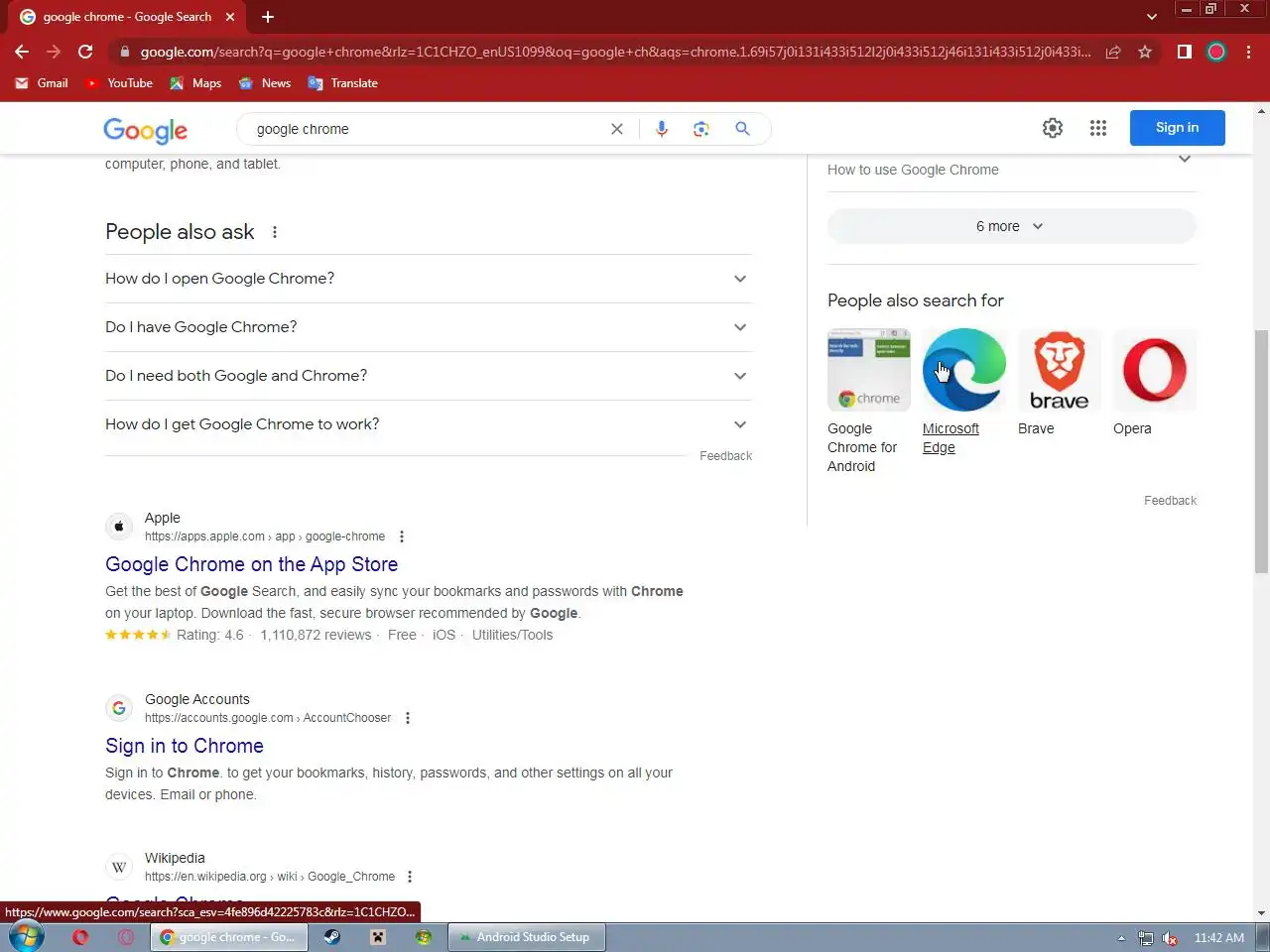Image resolution: width=1270 pixels, height=952 pixels.
Task: Clear the search box with X icon
Action: [x=617, y=129]
